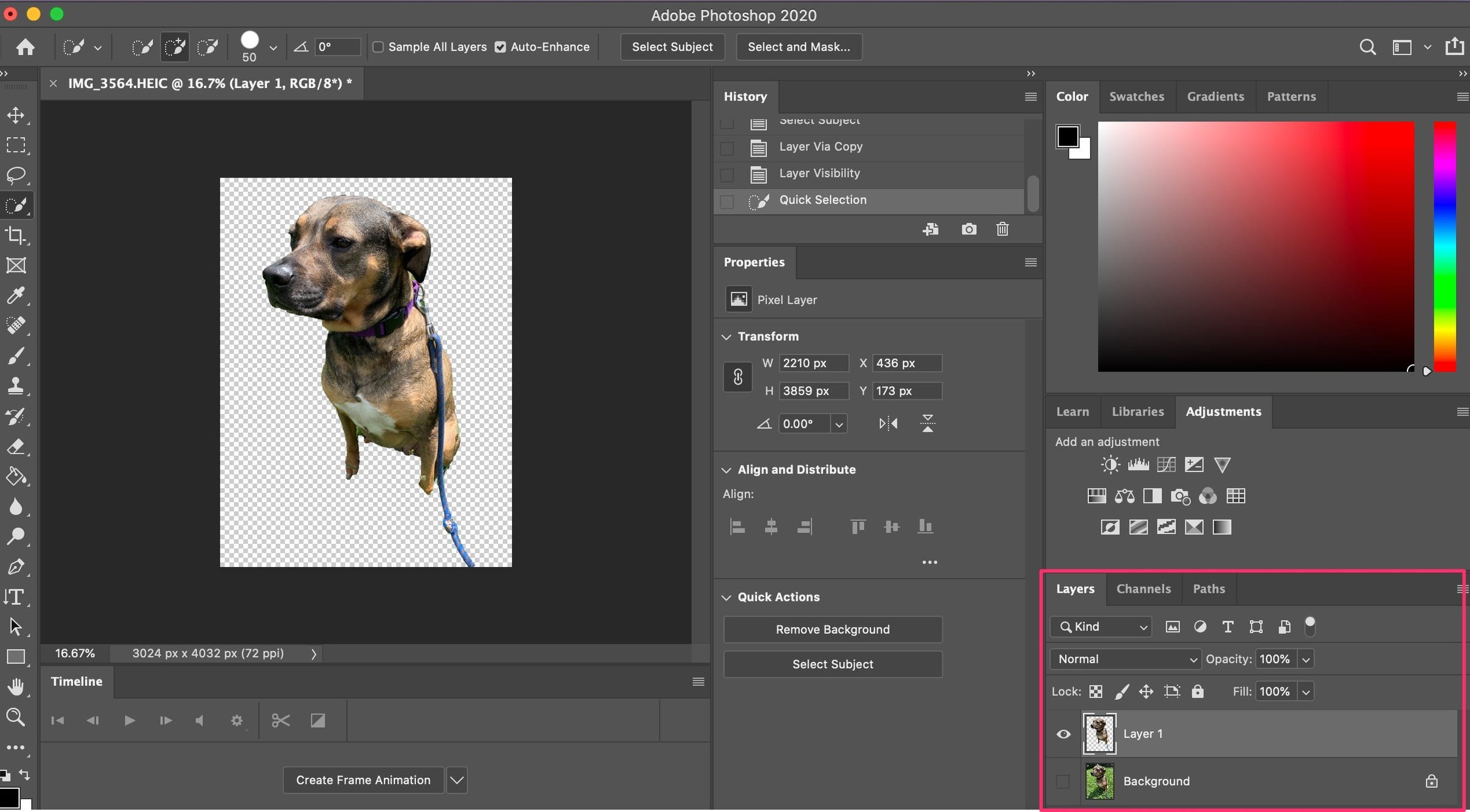Expand the Quick Actions section
1470x812 pixels.
point(726,596)
